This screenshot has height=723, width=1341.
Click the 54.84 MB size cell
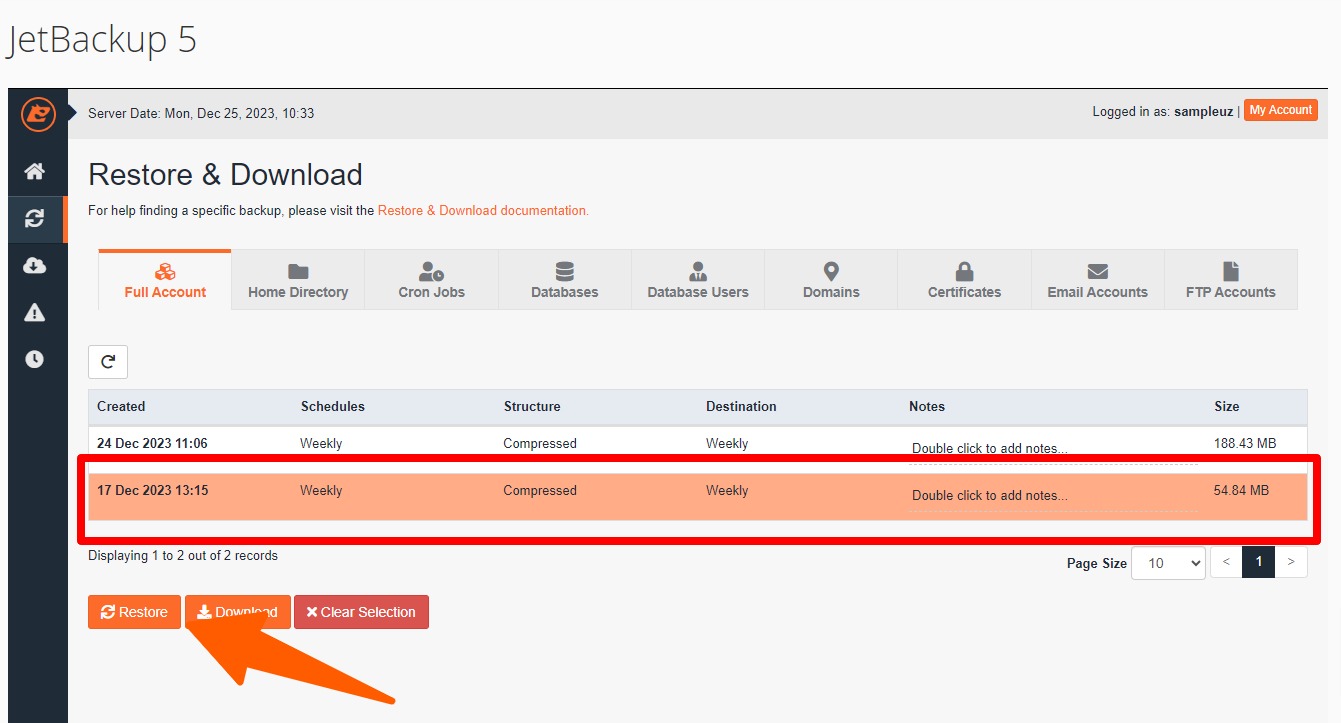point(1241,490)
